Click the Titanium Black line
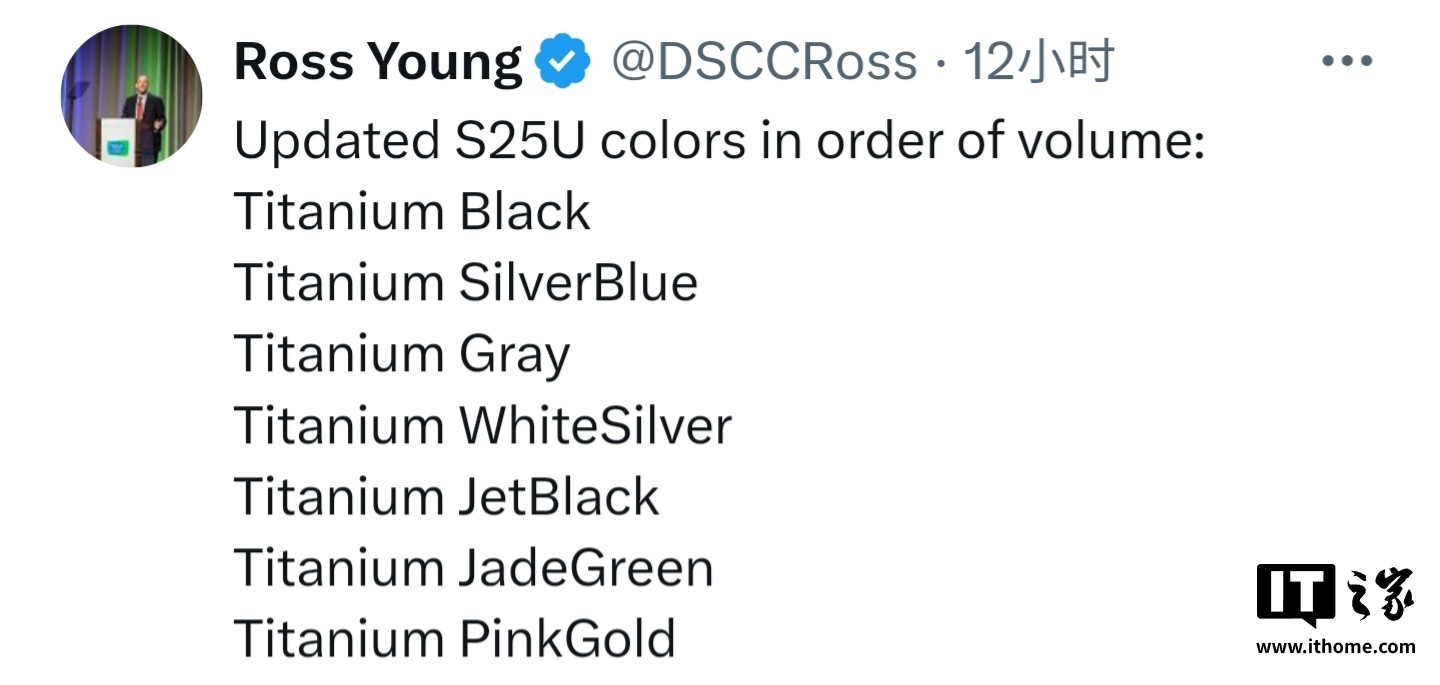The height and width of the screenshot is (685, 1440). pyautogui.click(x=412, y=212)
